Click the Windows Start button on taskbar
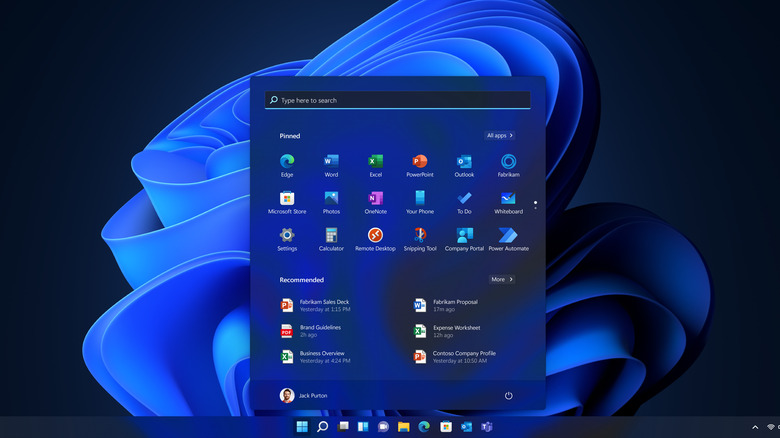The image size is (780, 438). pos(302,427)
